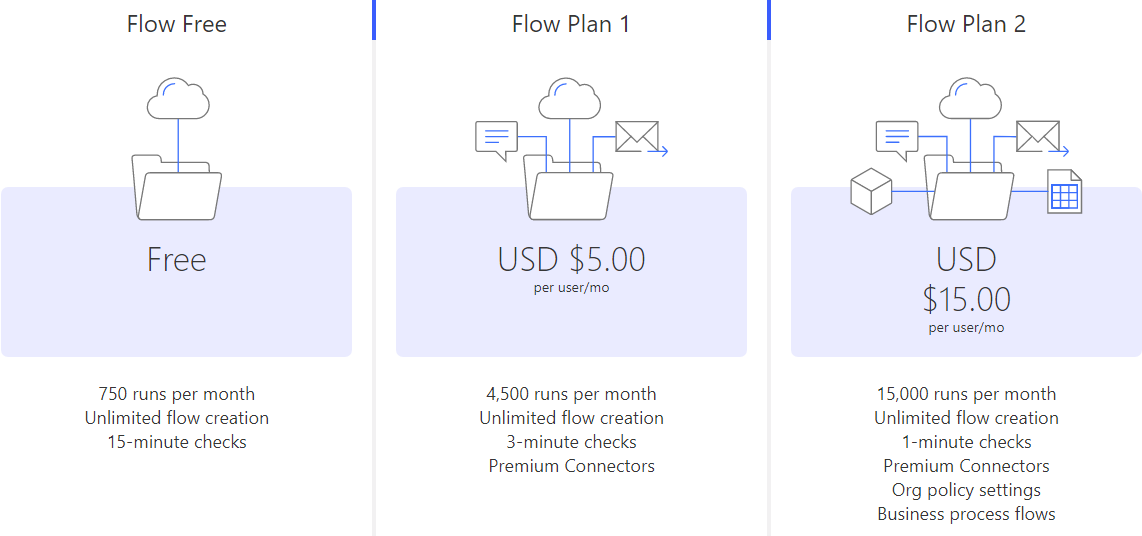
Task: Click the envelope icon in Flow Plan 2
Action: 1037,136
